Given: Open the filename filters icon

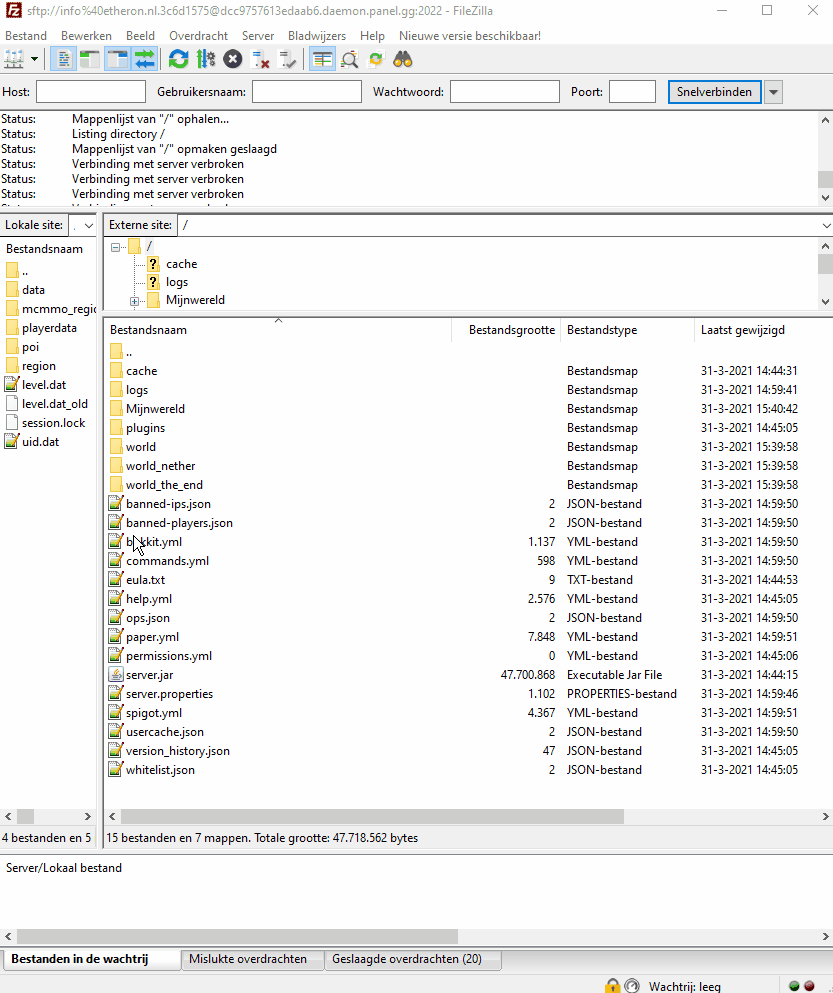Looking at the screenshot, I should (322, 59).
